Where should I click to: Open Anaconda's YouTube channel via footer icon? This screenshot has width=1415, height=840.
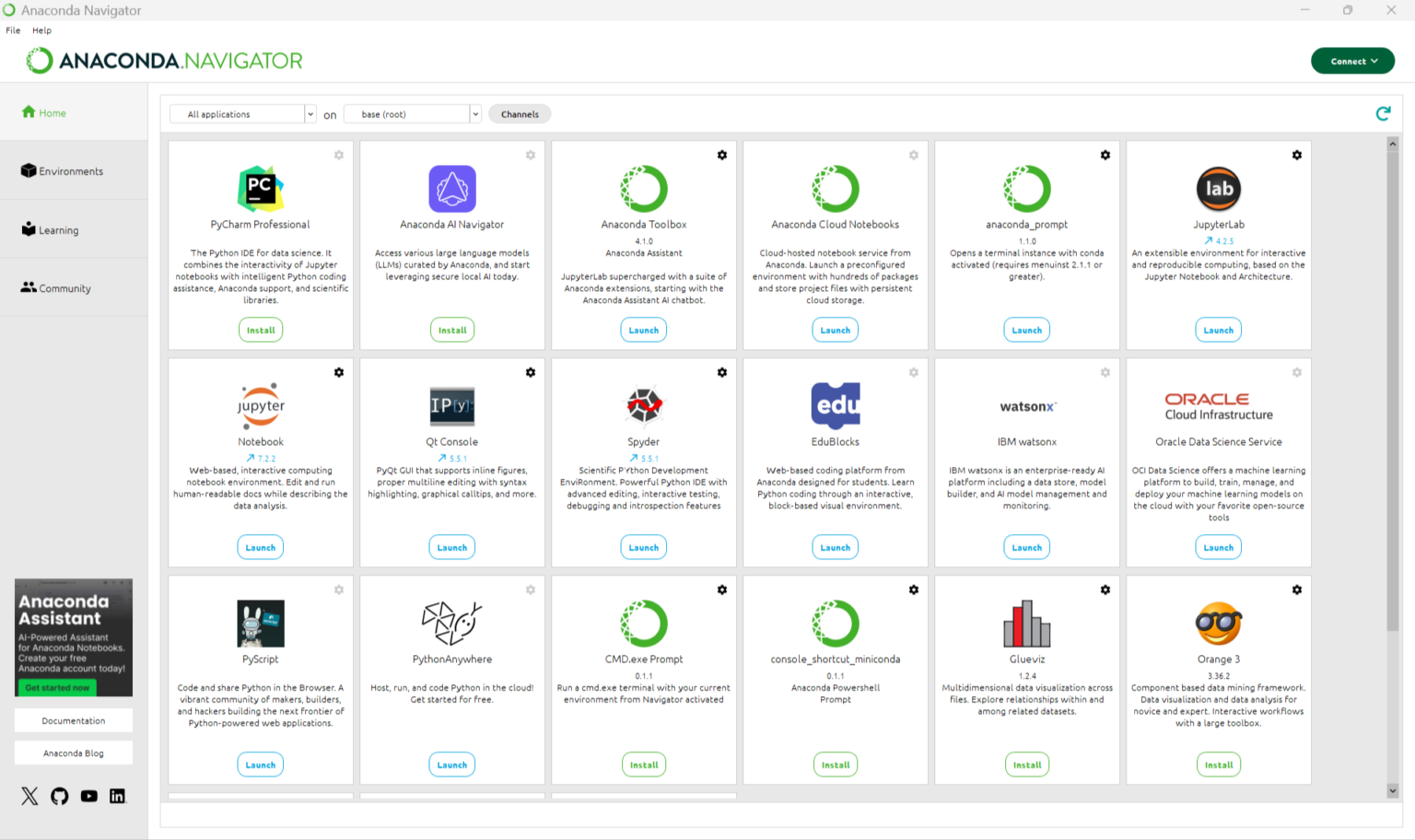(88, 796)
